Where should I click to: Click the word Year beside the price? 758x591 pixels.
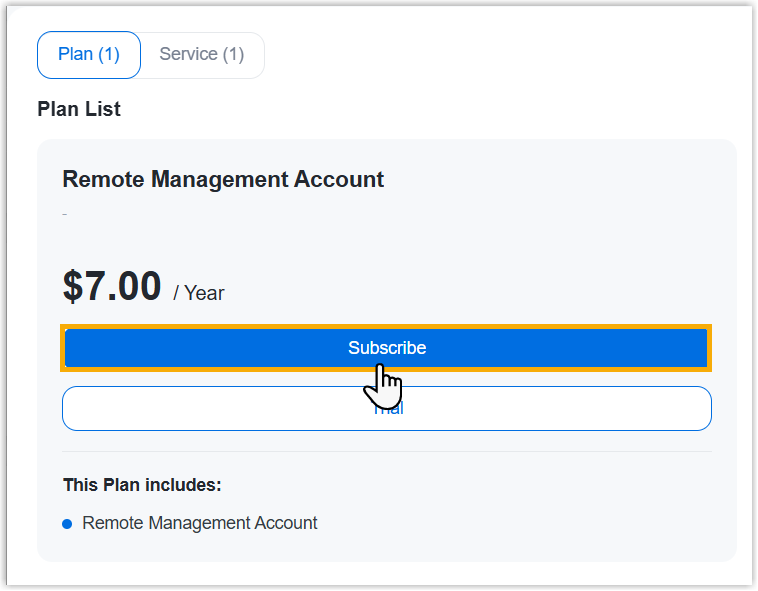(205, 294)
